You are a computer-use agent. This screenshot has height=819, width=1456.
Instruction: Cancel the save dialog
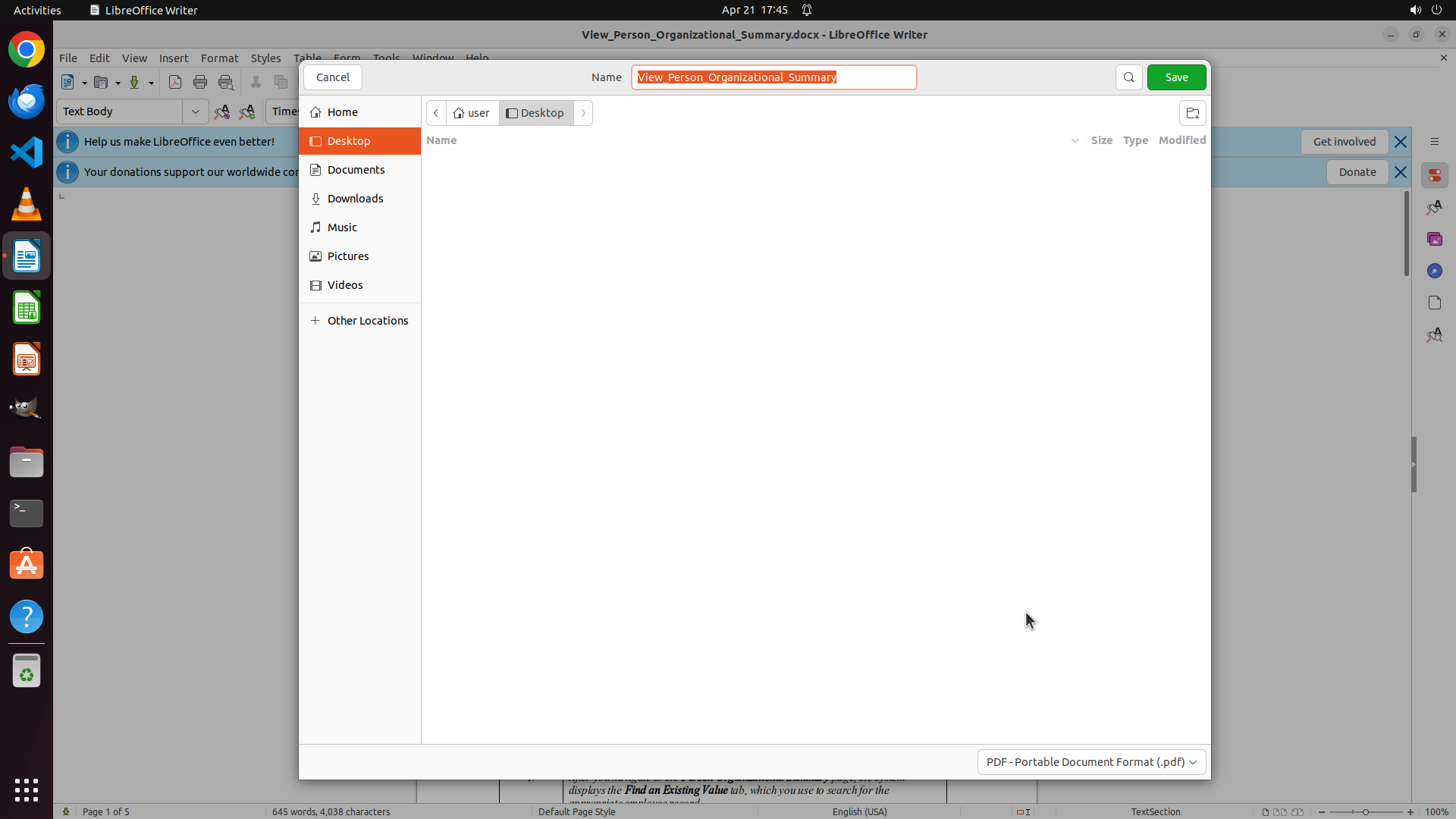tap(332, 77)
